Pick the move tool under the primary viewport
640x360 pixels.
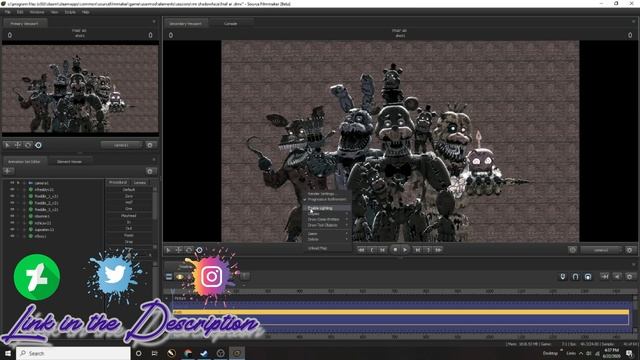point(18,145)
